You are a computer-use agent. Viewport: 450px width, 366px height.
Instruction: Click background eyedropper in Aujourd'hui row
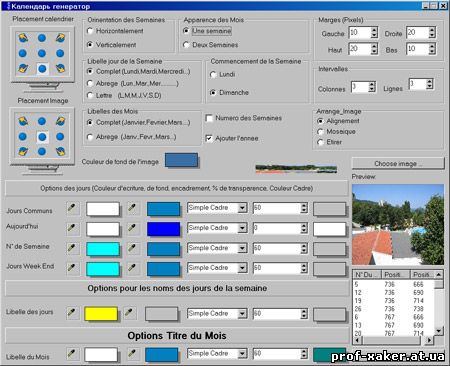coord(132,228)
